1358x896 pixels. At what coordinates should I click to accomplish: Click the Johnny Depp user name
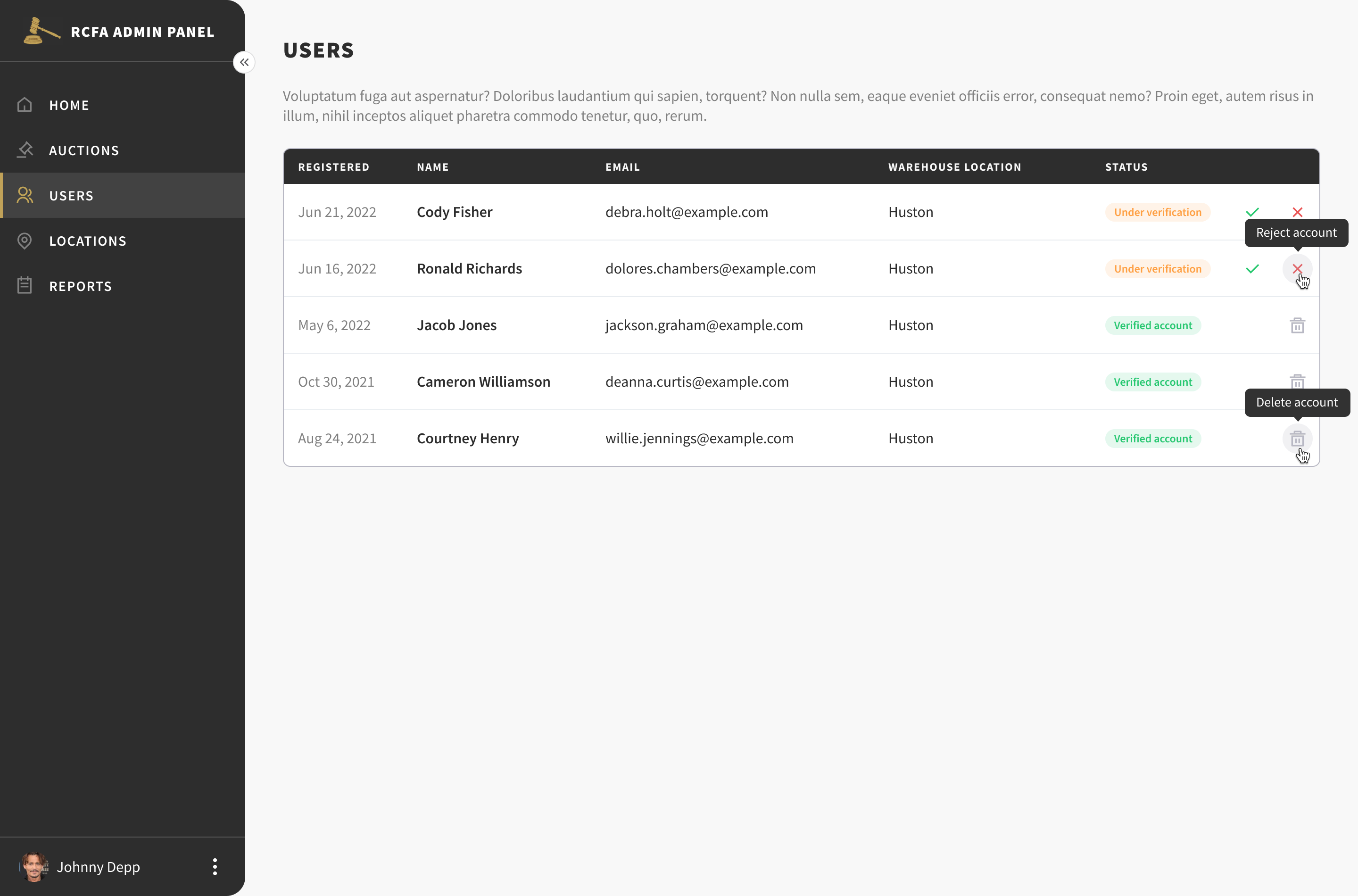(x=98, y=867)
